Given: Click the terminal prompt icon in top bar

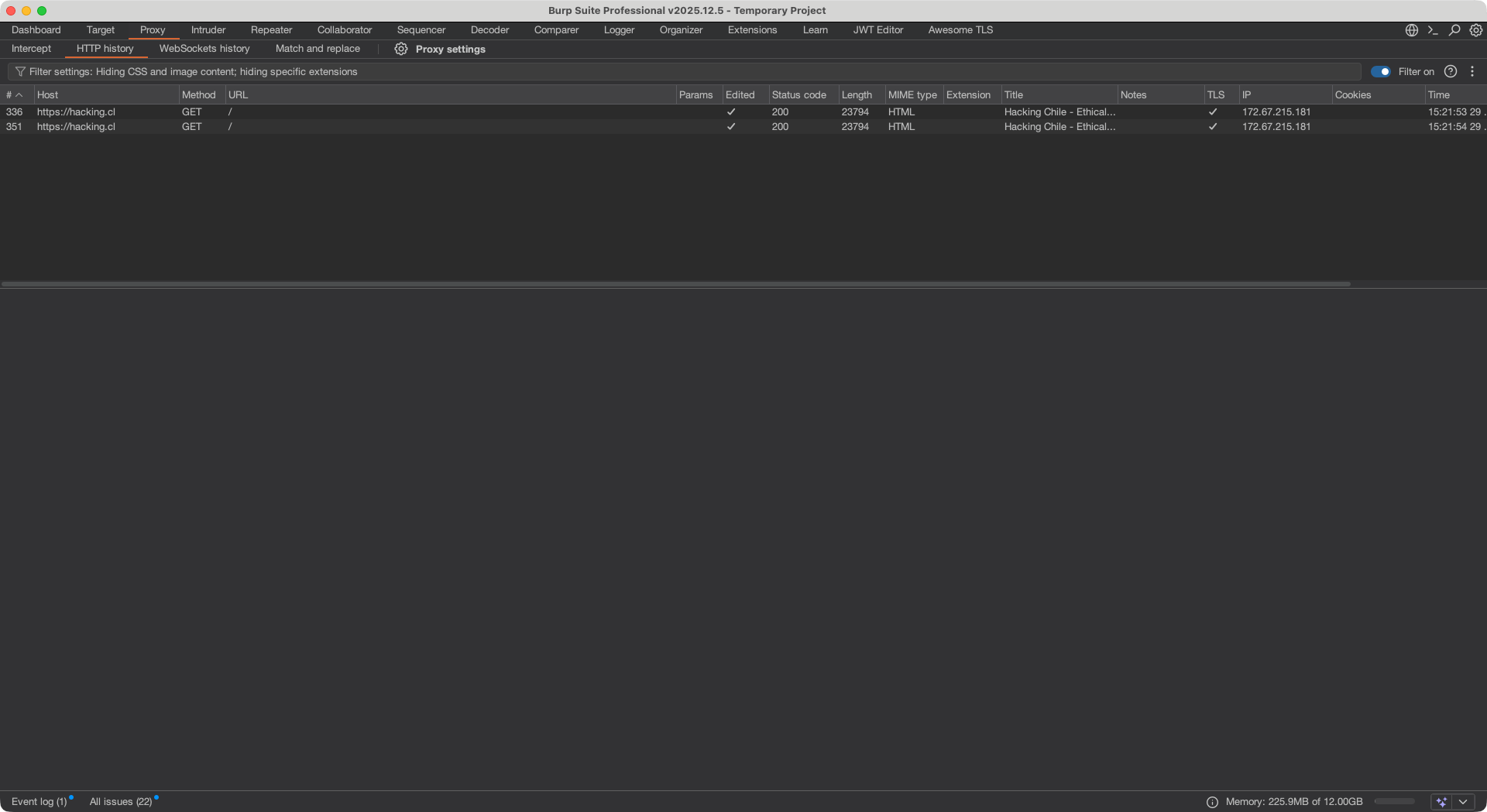Looking at the screenshot, I should click(1433, 30).
